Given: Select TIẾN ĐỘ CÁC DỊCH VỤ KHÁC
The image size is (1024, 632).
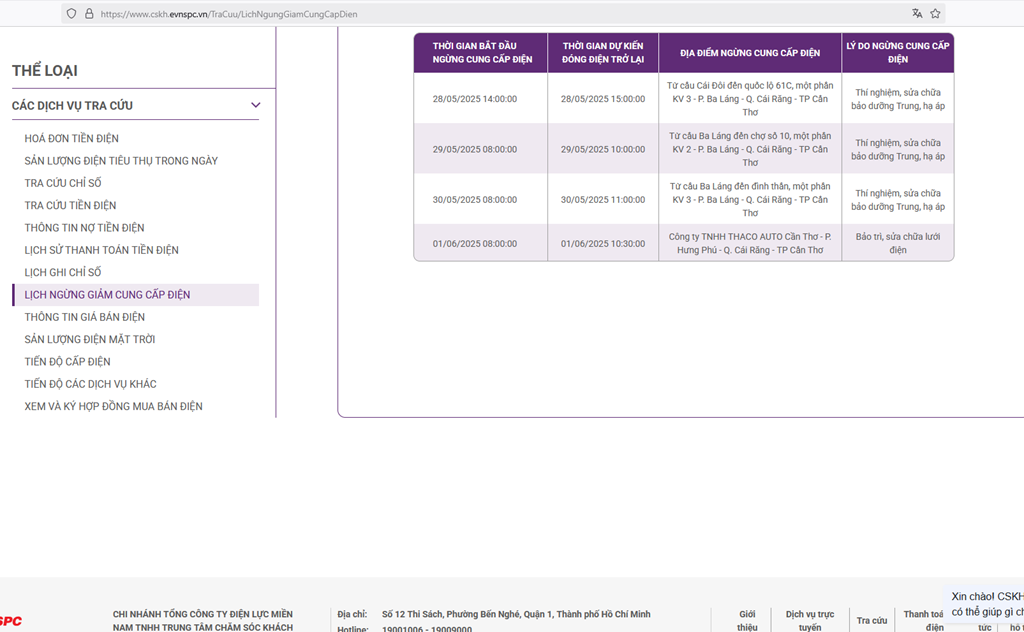Looking at the screenshot, I should pos(91,383).
